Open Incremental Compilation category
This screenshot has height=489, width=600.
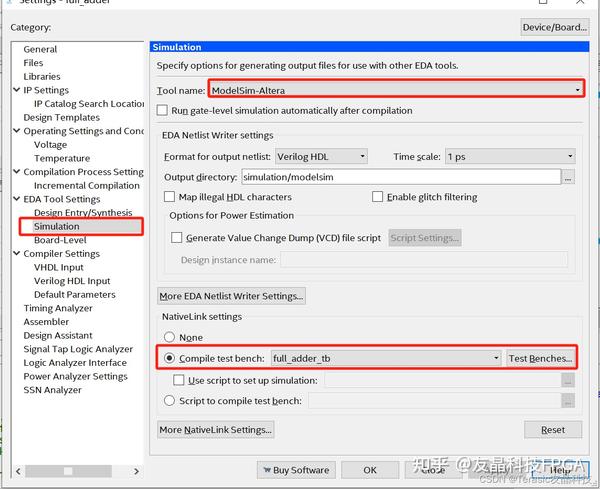click(87, 186)
